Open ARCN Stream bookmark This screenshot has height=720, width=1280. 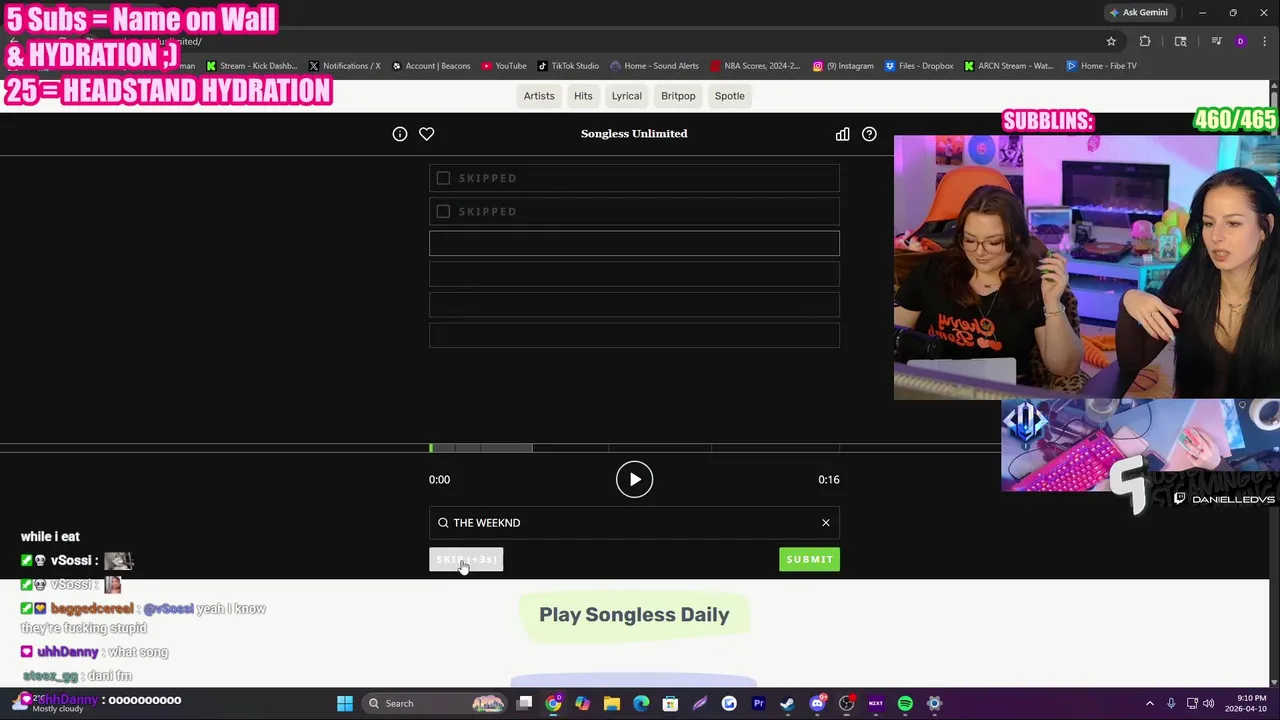click(x=1009, y=66)
